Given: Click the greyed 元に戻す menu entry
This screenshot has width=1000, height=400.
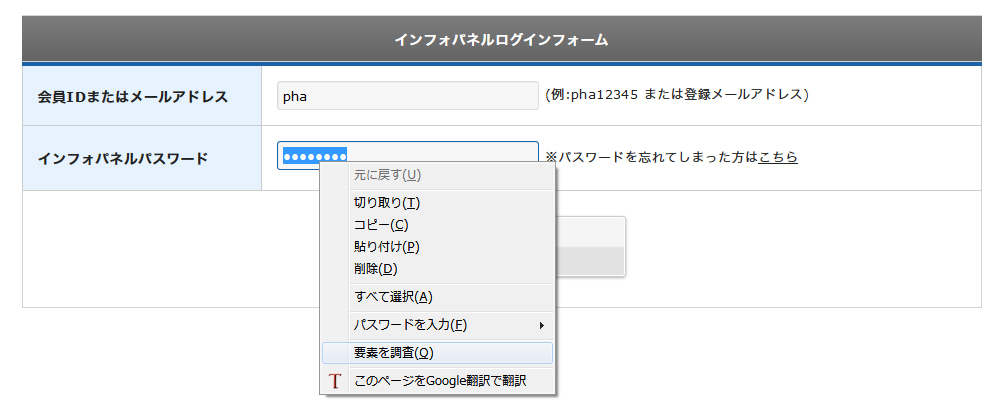Looking at the screenshot, I should tap(387, 175).
